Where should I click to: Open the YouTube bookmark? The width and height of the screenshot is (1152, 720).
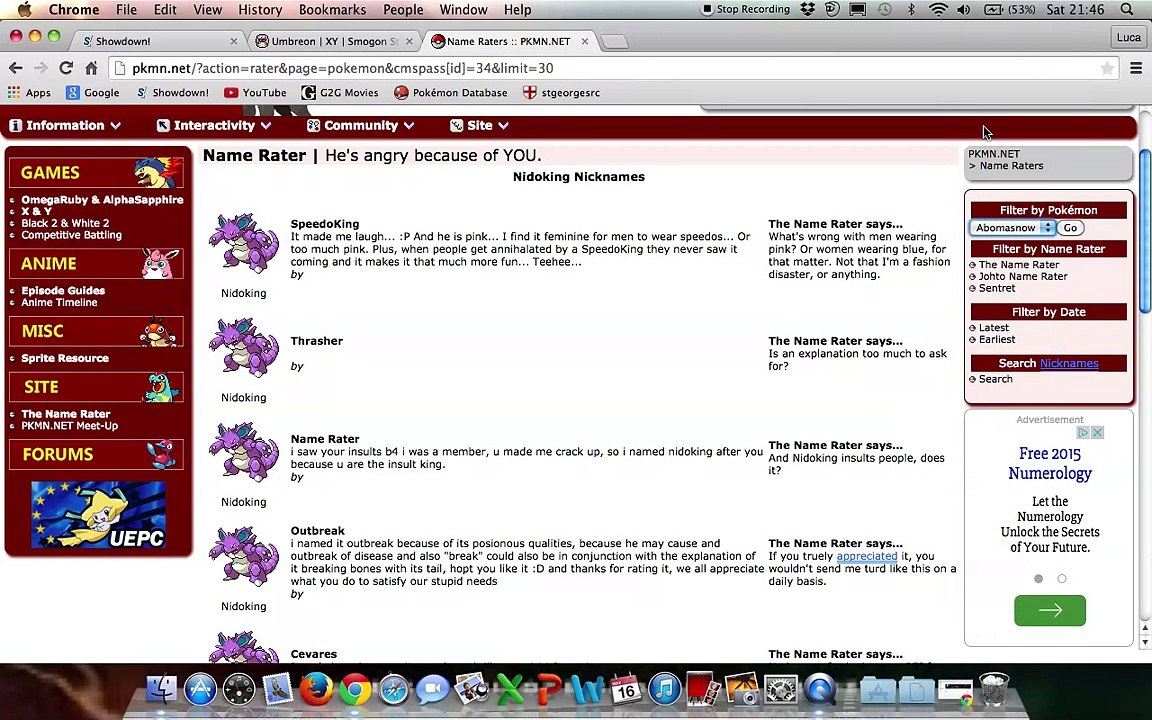tap(256, 93)
